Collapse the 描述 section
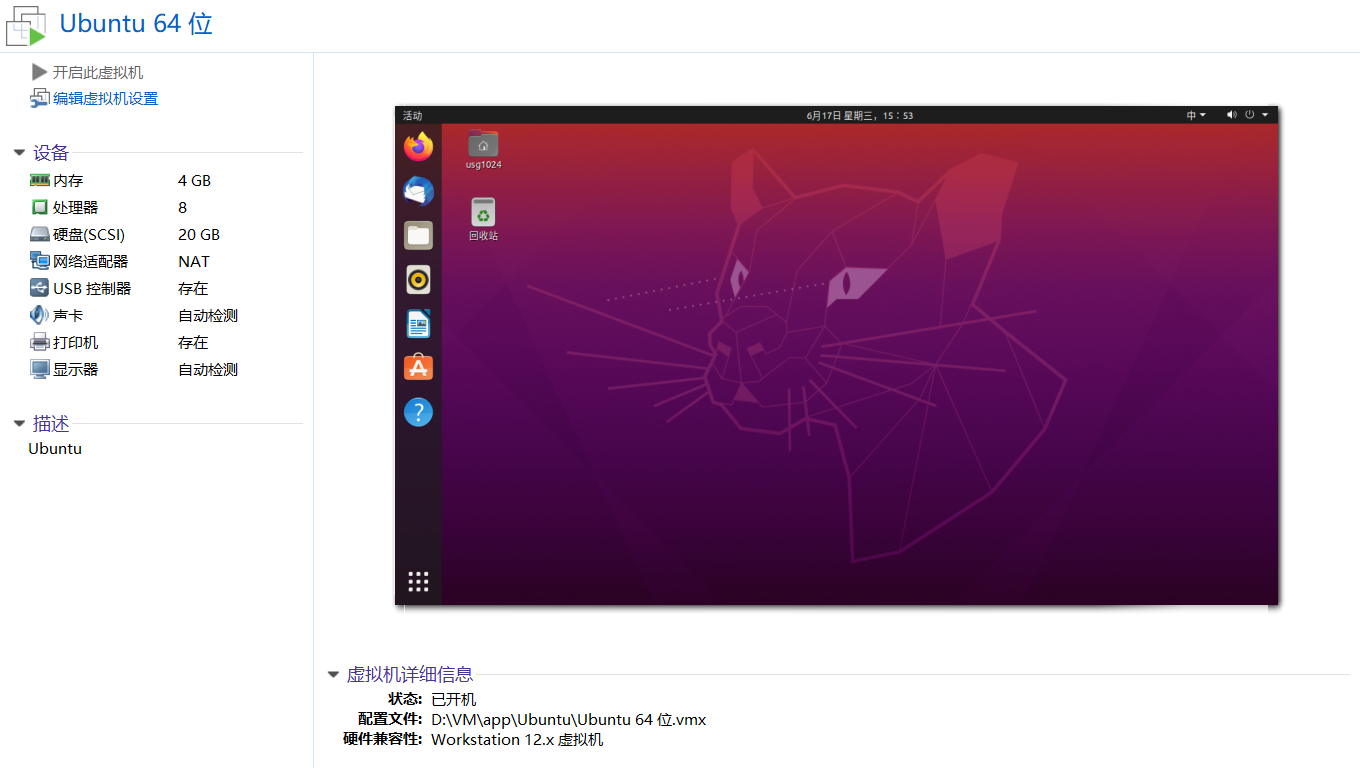 19,424
